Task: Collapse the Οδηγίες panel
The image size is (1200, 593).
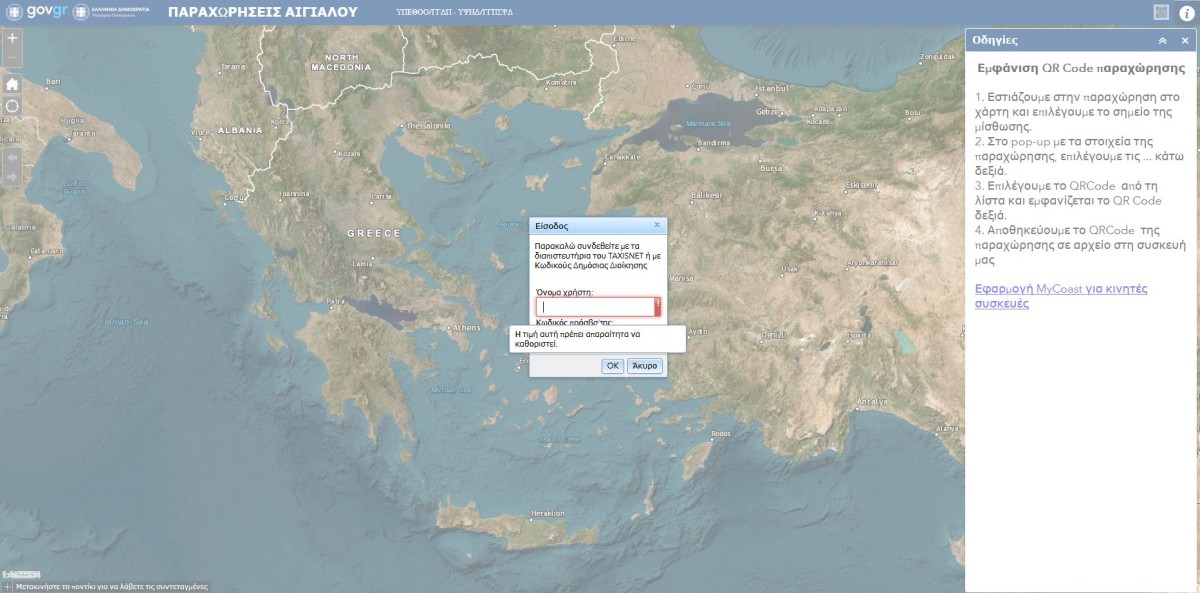Action: (1162, 41)
